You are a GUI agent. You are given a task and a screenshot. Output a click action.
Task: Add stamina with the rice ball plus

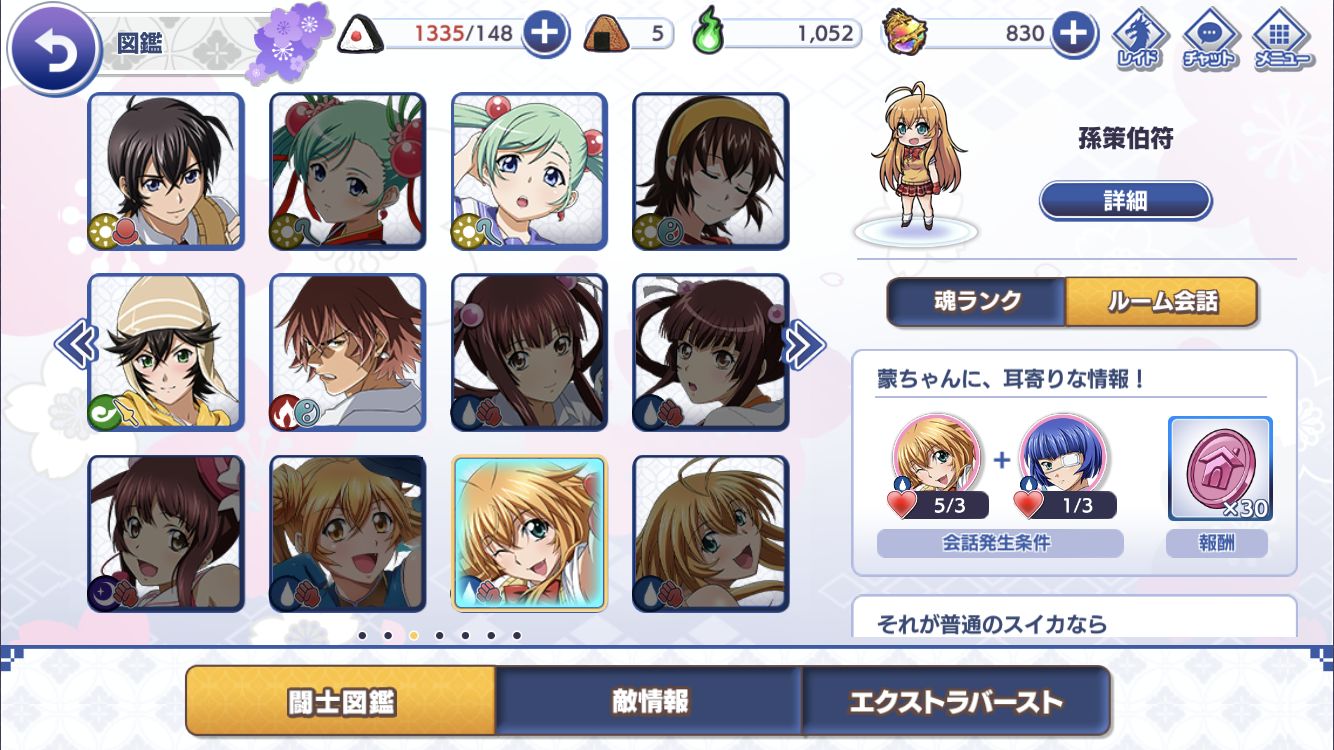click(x=543, y=34)
